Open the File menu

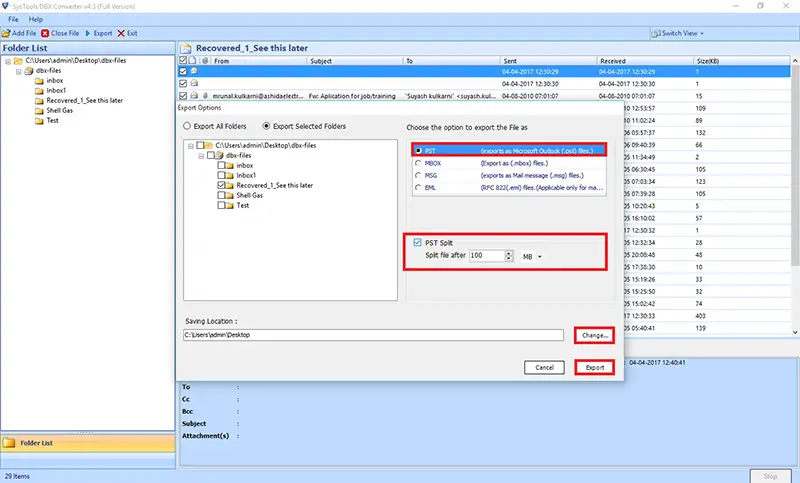(13, 19)
